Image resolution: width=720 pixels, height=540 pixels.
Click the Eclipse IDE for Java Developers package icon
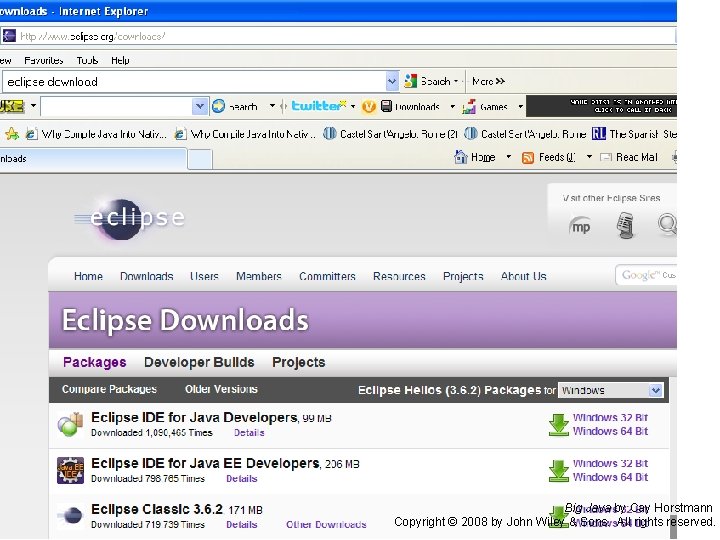point(70,424)
